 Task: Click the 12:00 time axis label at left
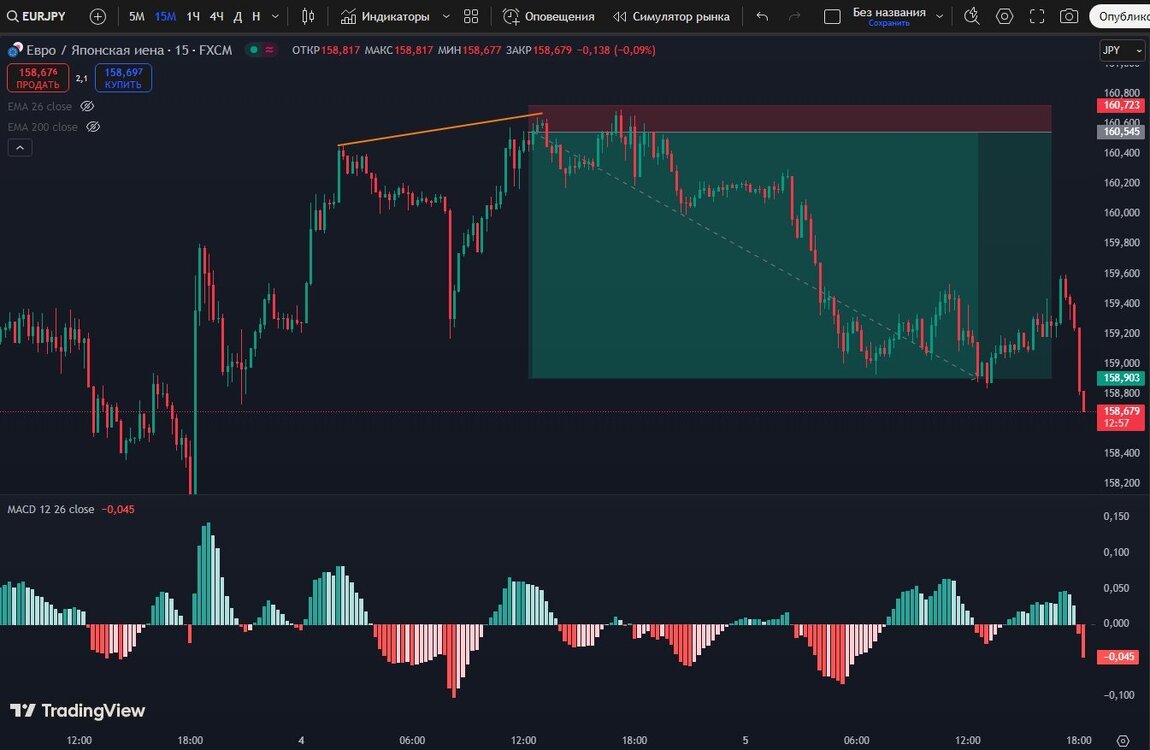(79, 740)
